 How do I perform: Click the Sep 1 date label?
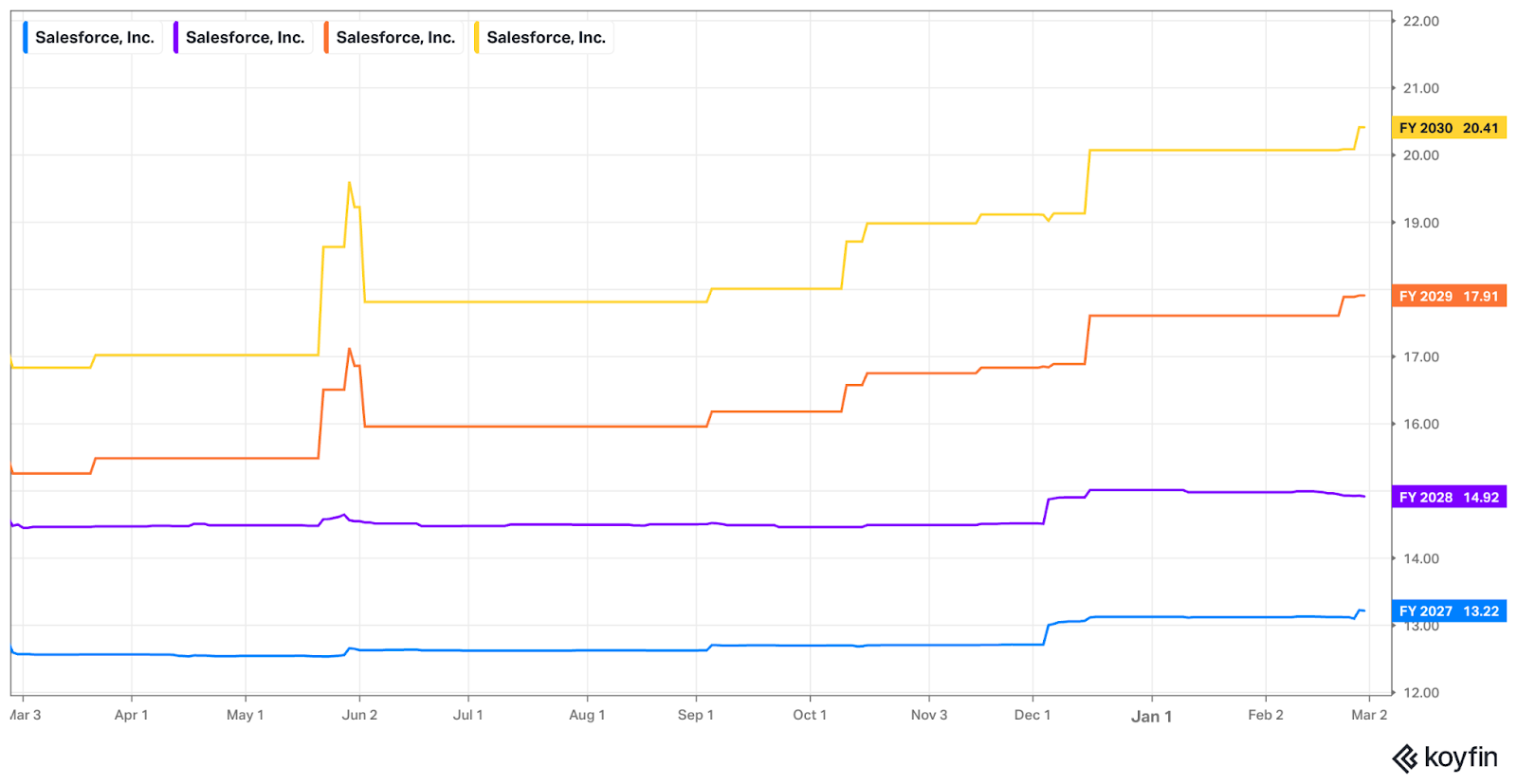[x=695, y=715]
